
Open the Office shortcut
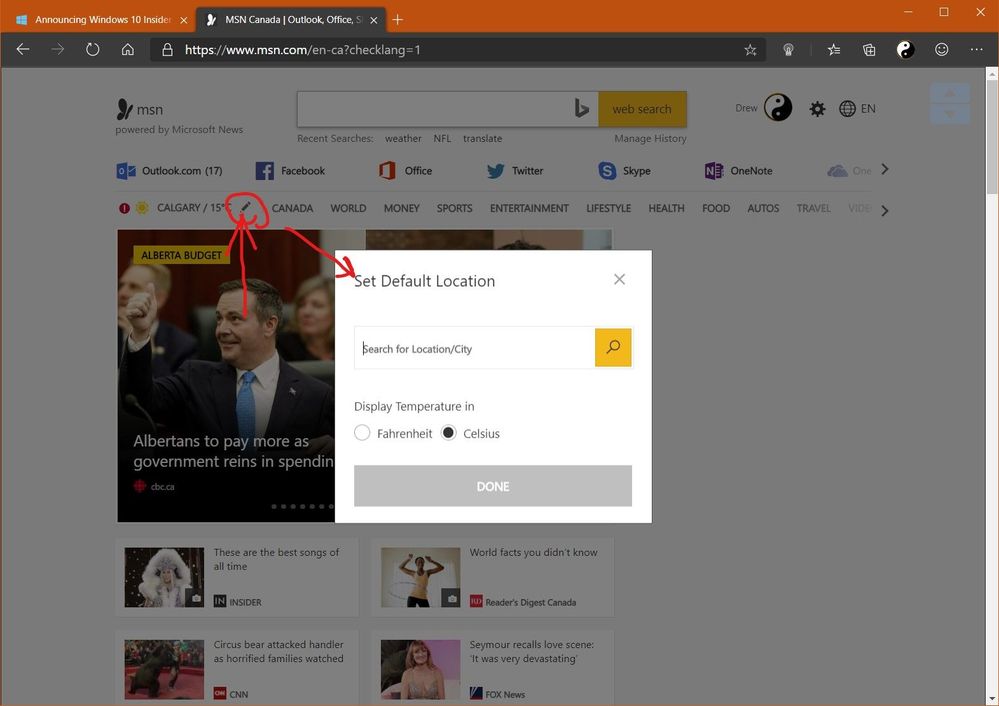point(405,171)
